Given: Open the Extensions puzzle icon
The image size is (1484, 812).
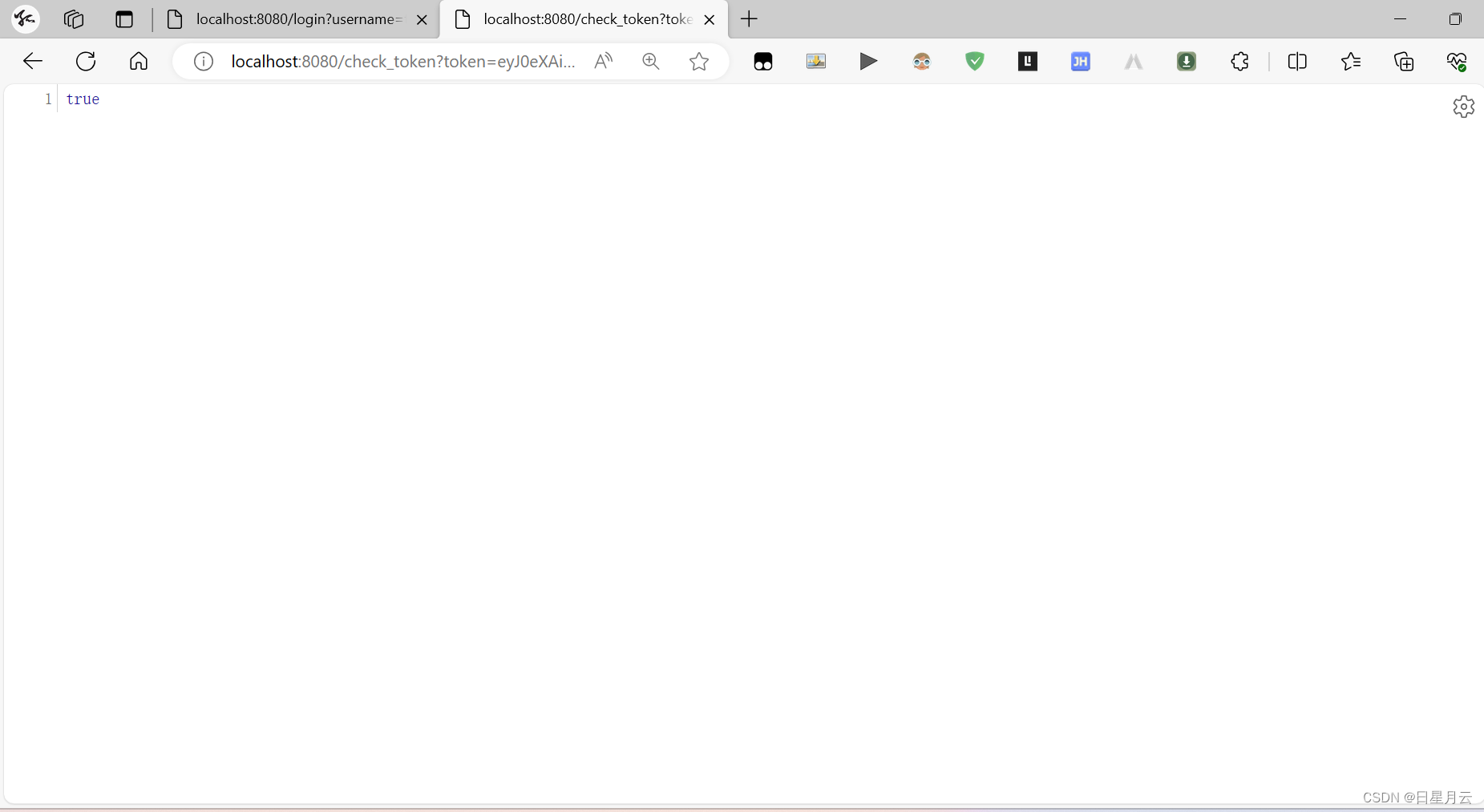Looking at the screenshot, I should [x=1240, y=61].
